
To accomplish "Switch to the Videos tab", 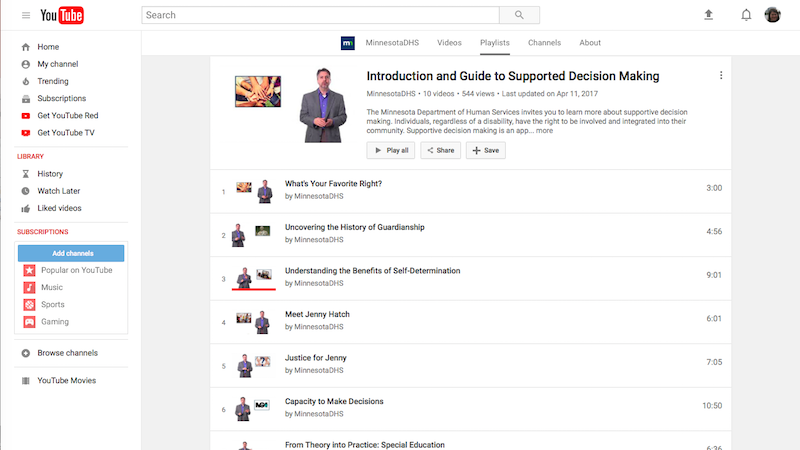I will point(449,43).
